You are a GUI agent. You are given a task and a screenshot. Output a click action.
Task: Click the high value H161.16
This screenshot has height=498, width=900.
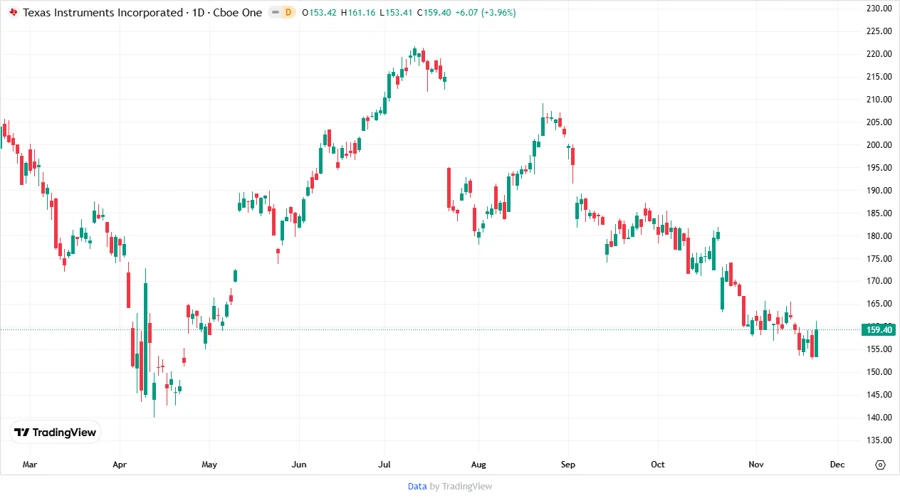pyautogui.click(x=358, y=12)
